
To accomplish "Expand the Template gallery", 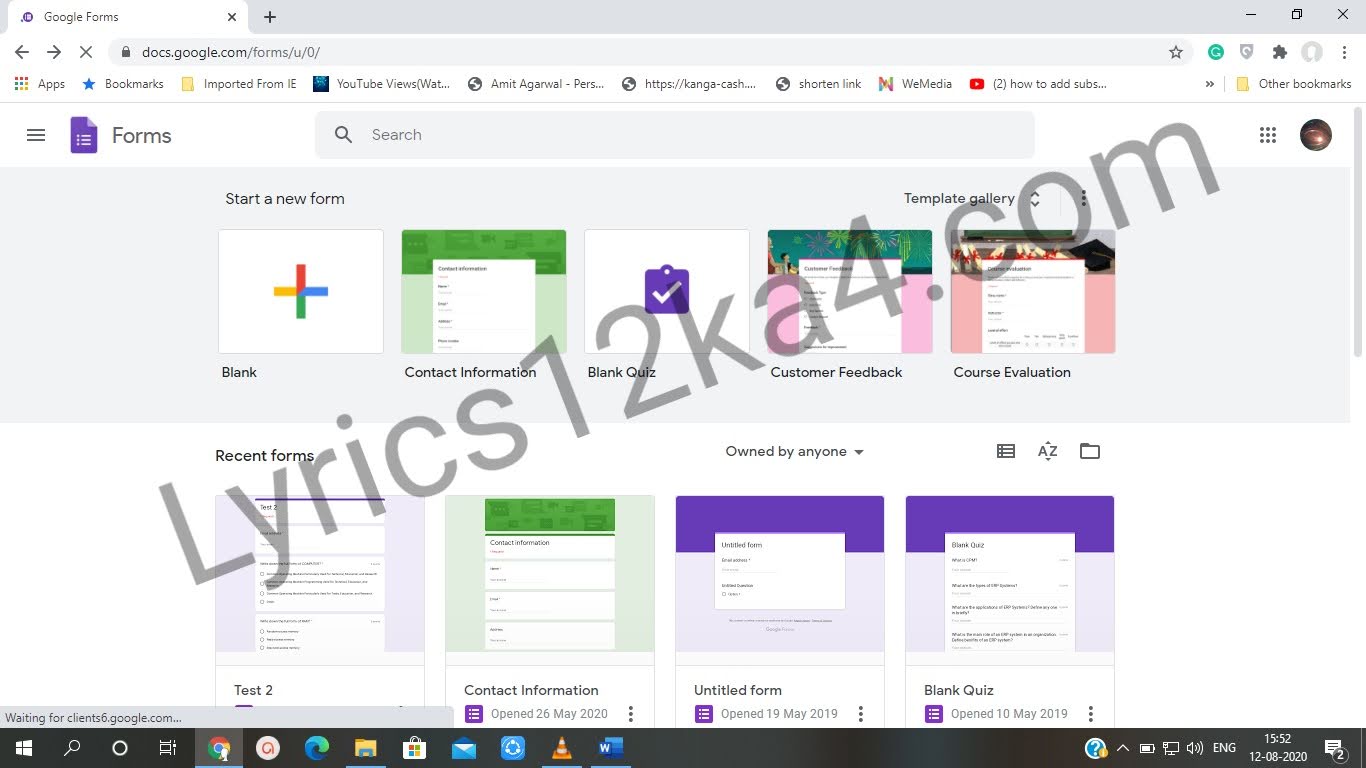I will 972,198.
